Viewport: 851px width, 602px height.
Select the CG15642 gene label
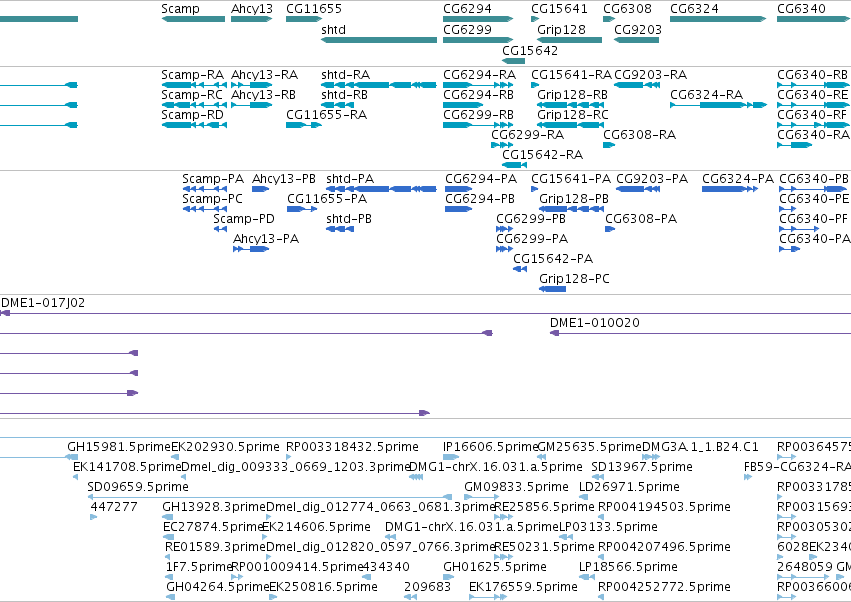[530, 50]
